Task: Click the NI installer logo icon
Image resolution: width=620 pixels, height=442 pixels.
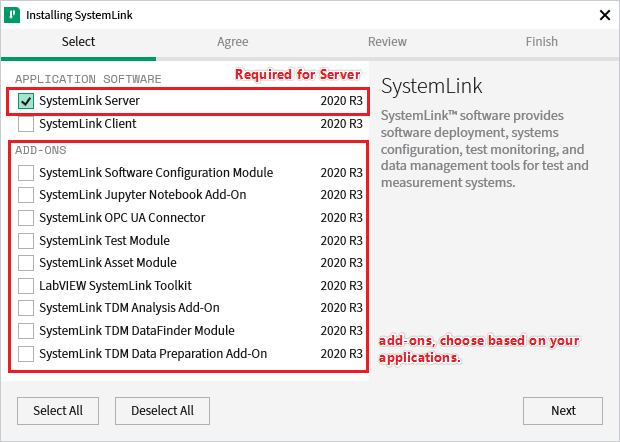Action: pos(12,15)
